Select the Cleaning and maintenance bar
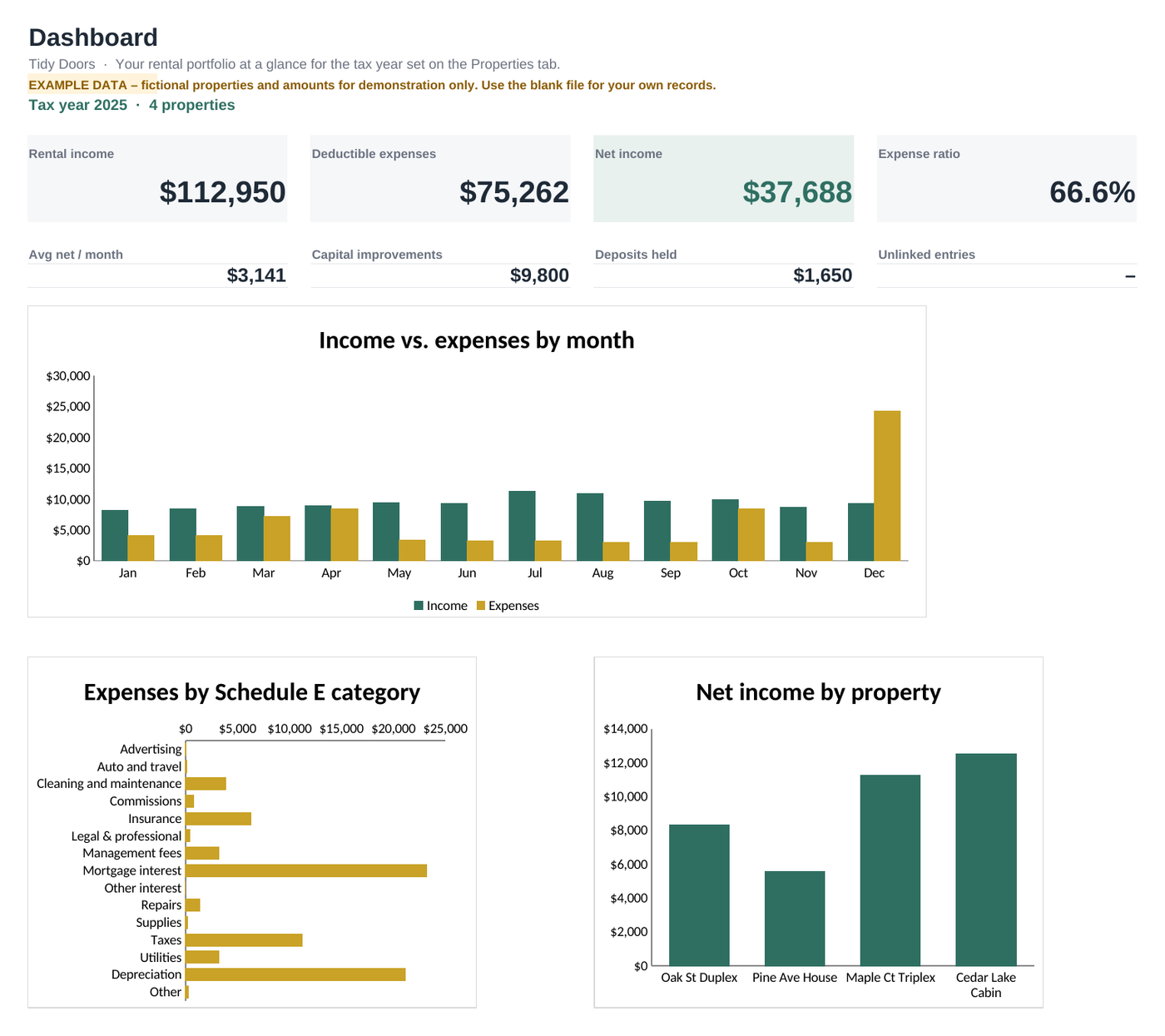 (206, 784)
